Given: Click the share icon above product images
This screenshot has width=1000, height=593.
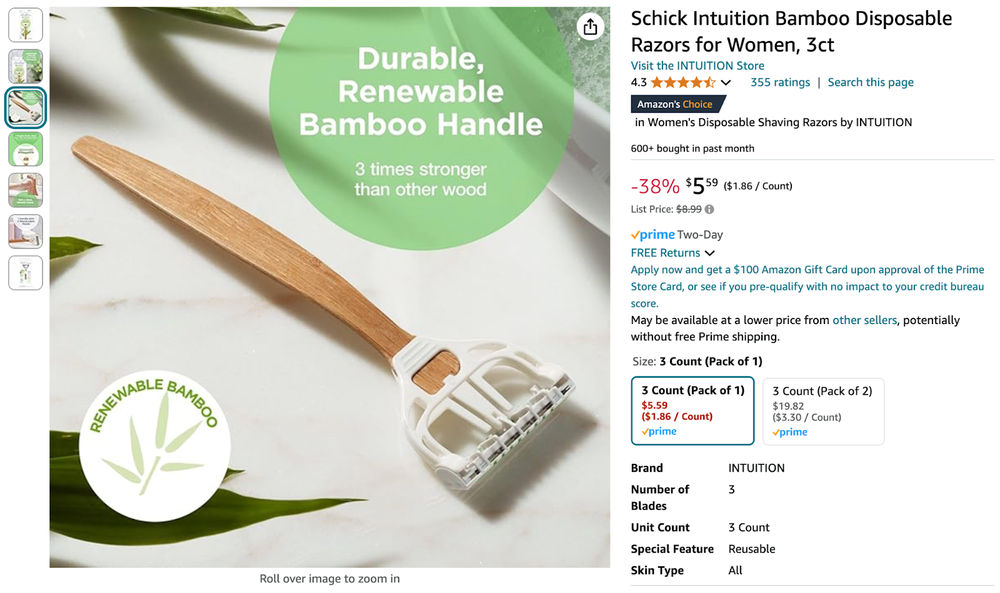Looking at the screenshot, I should pos(591,28).
